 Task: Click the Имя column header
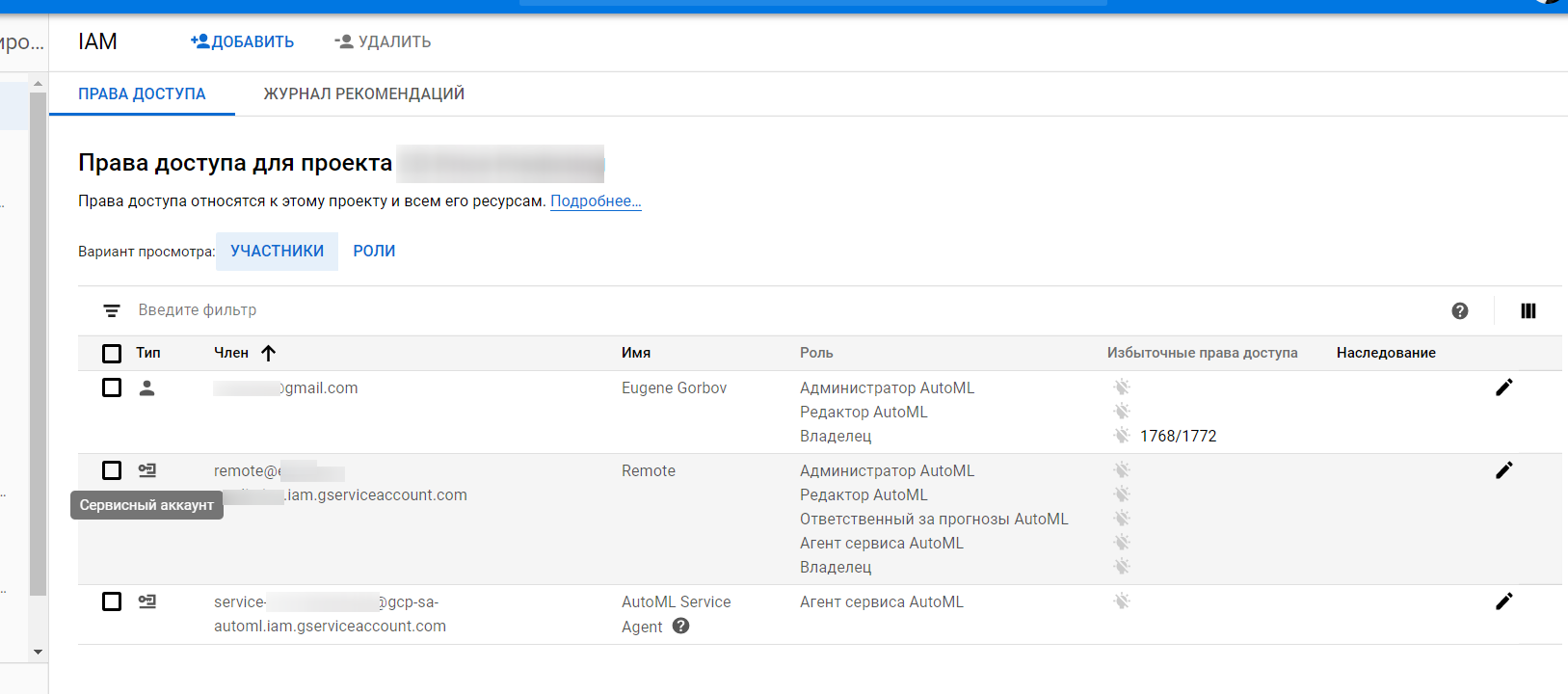pos(636,353)
